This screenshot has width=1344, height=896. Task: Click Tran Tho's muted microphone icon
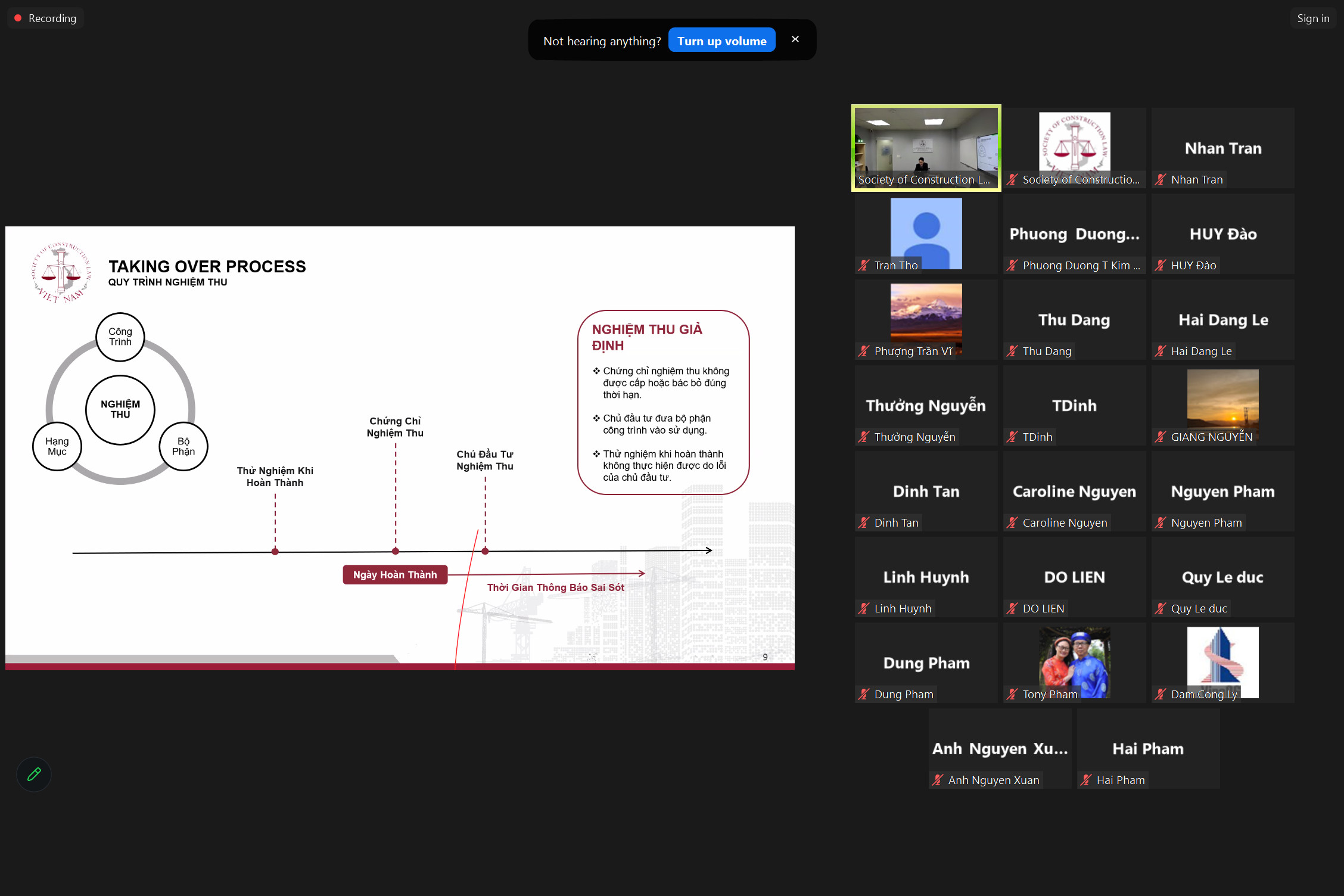coord(864,265)
